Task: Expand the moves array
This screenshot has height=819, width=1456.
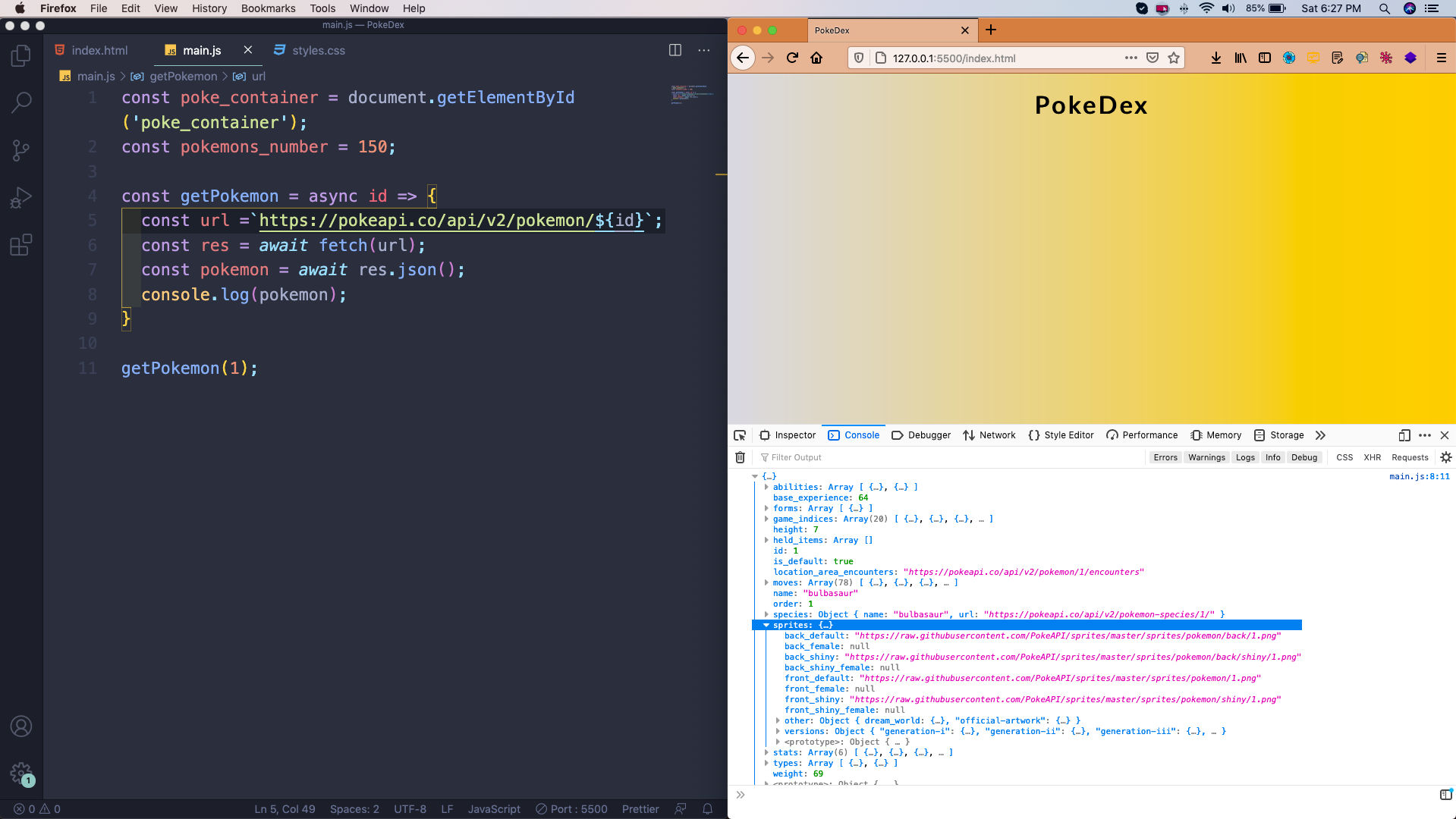Action: tap(766, 582)
